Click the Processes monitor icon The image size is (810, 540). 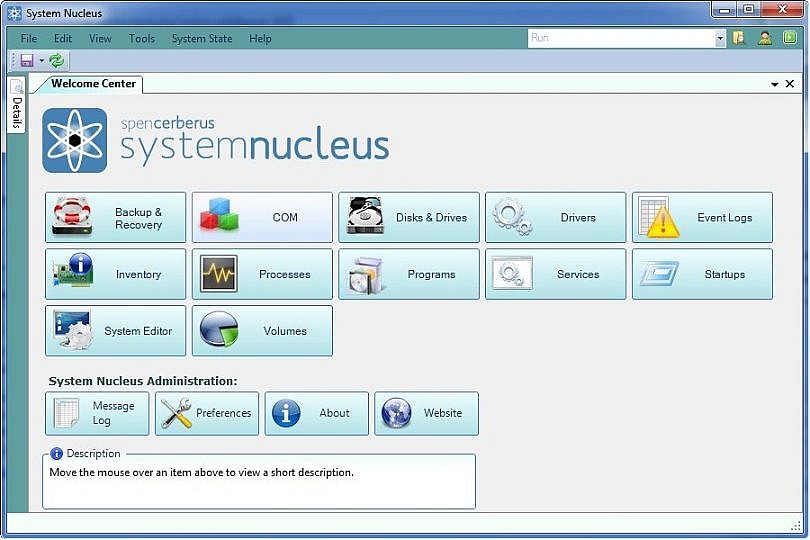point(219,274)
